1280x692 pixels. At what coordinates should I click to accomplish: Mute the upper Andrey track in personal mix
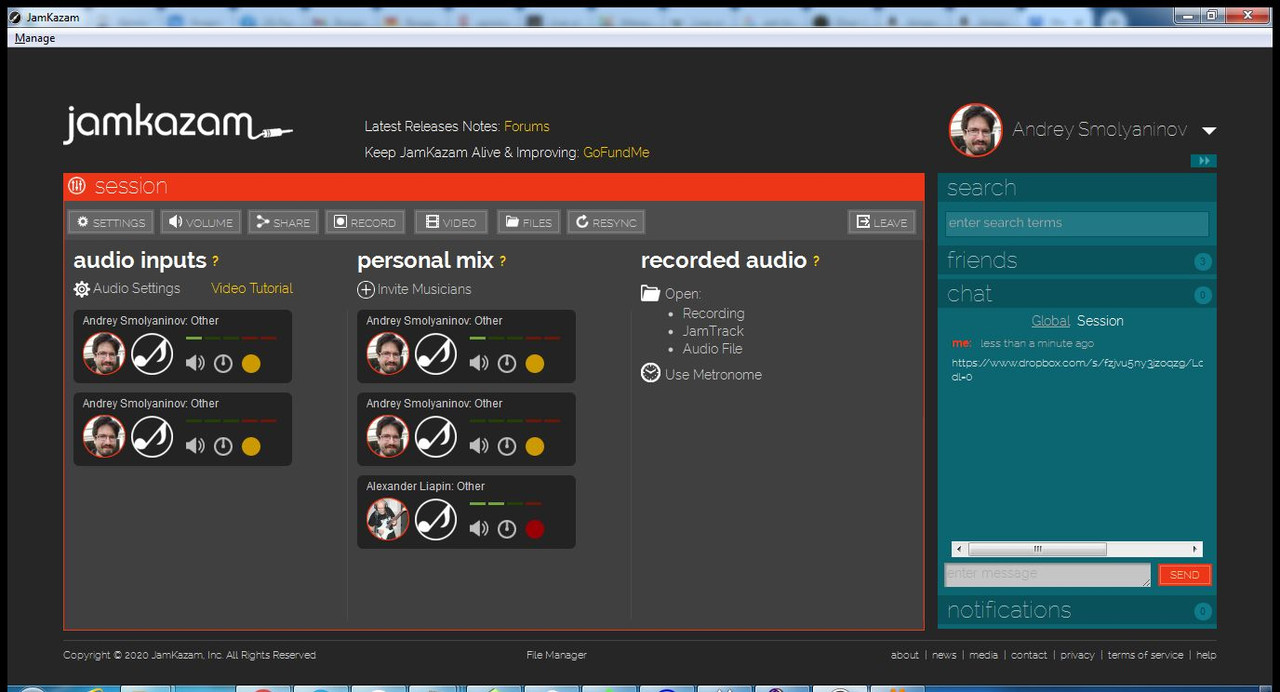[479, 363]
